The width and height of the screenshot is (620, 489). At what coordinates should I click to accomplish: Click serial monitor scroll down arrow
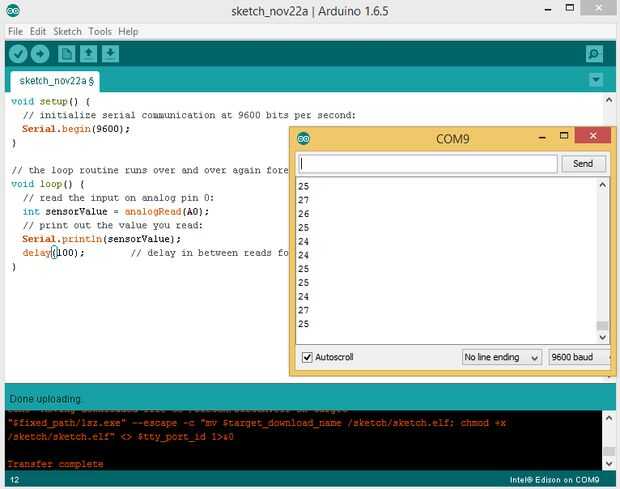[x=603, y=337]
